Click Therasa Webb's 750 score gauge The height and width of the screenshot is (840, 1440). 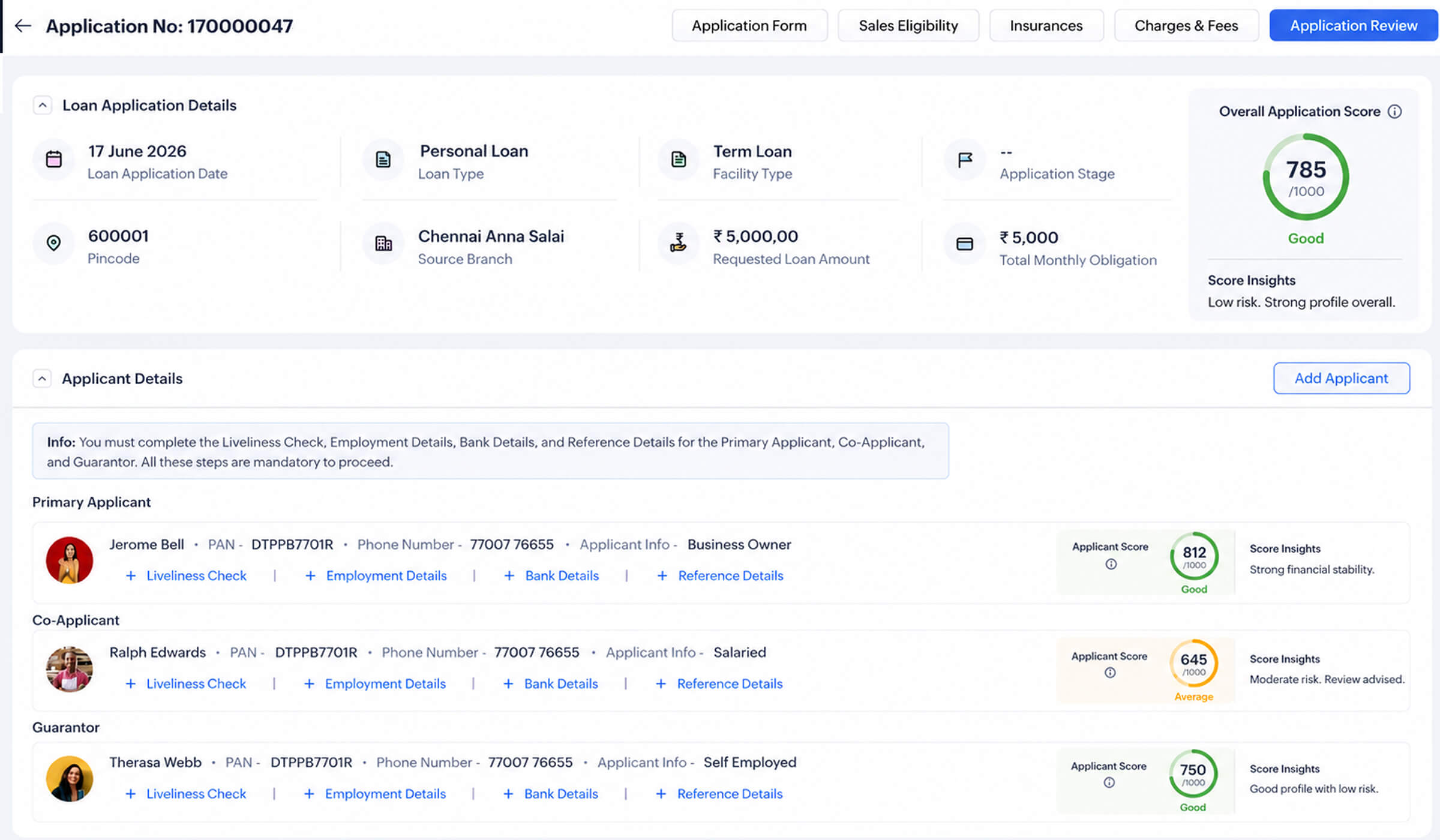(1193, 774)
